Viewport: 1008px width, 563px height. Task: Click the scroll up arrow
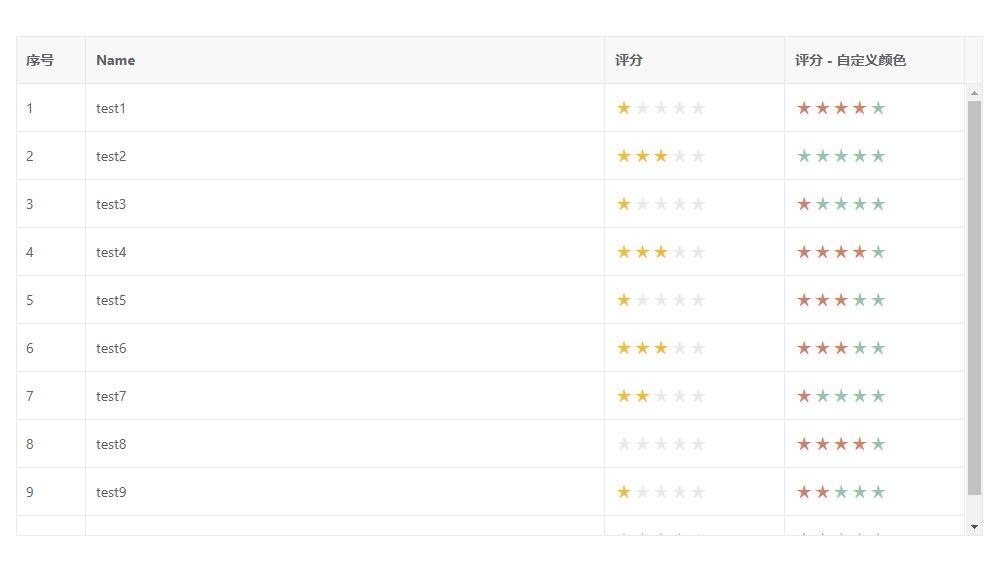tap(975, 93)
